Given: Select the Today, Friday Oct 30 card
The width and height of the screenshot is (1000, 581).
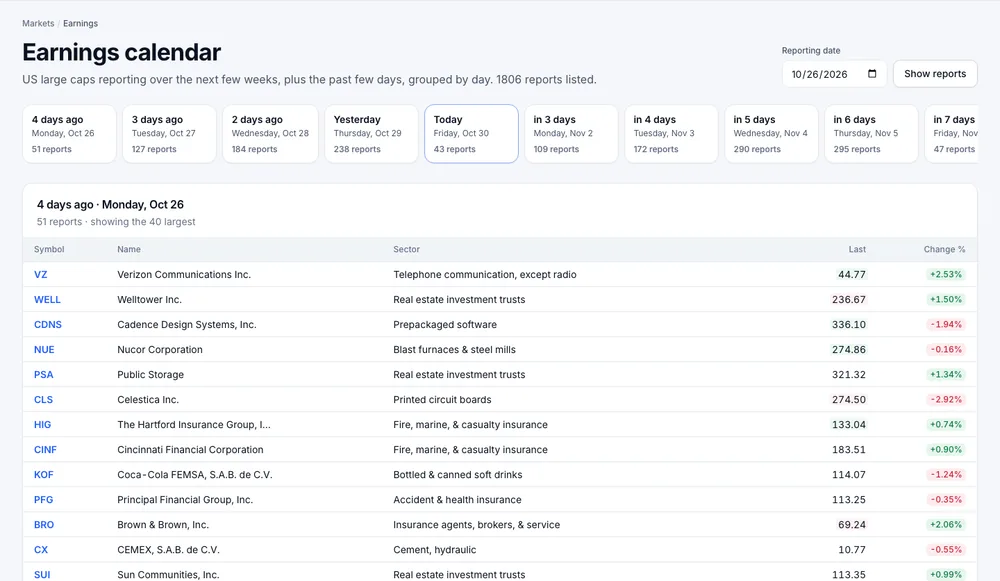Looking at the screenshot, I should (x=471, y=134).
